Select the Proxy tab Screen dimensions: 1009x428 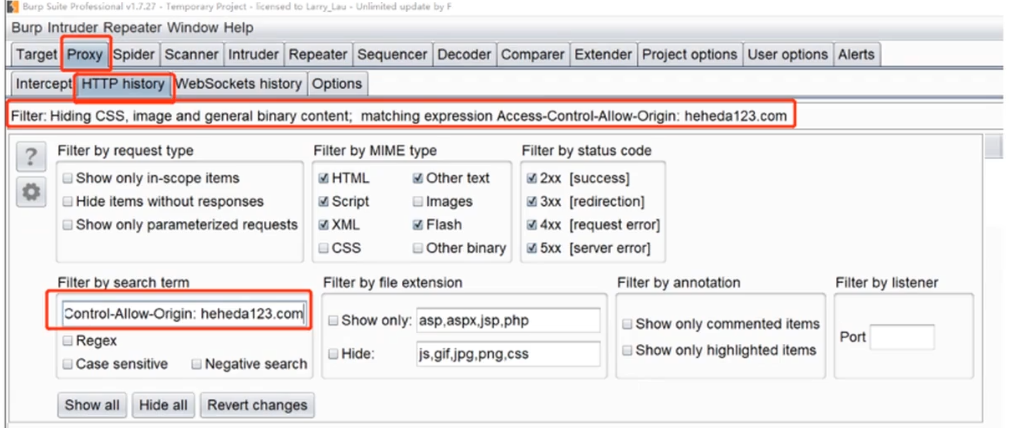tap(86, 55)
